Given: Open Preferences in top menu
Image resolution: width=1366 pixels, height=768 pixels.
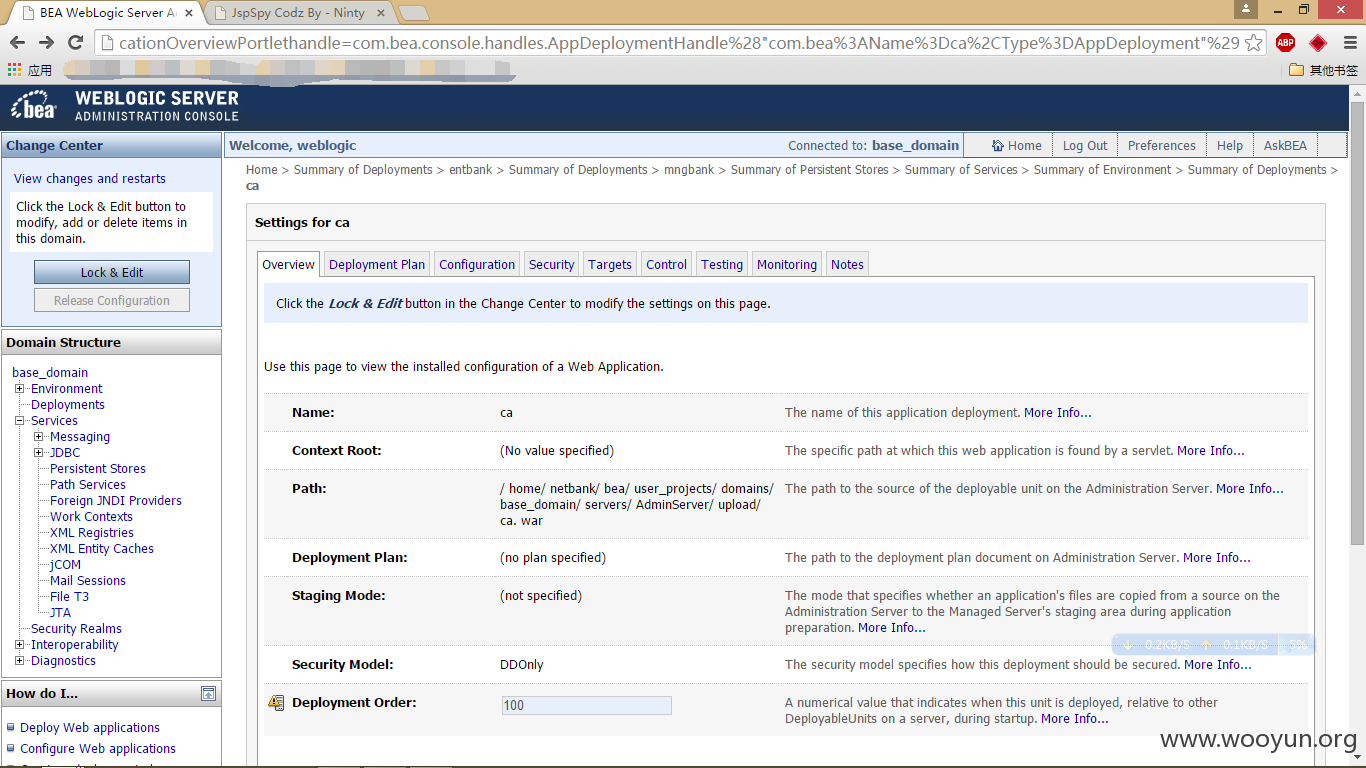Looking at the screenshot, I should (x=1161, y=145).
